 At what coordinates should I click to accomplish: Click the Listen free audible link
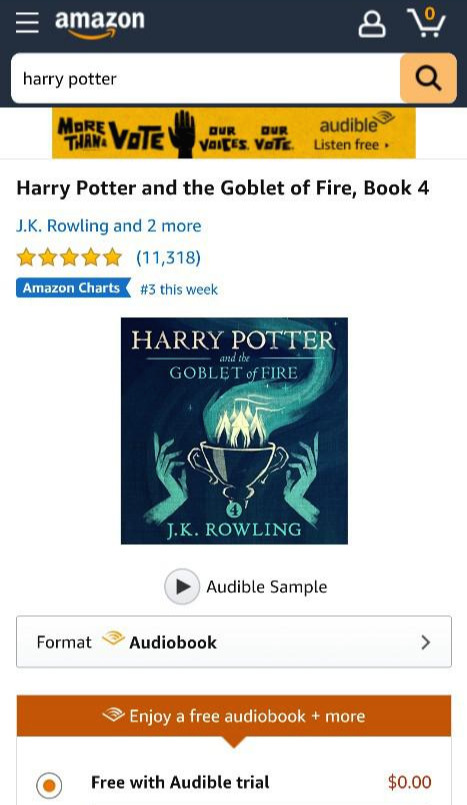click(x=352, y=145)
